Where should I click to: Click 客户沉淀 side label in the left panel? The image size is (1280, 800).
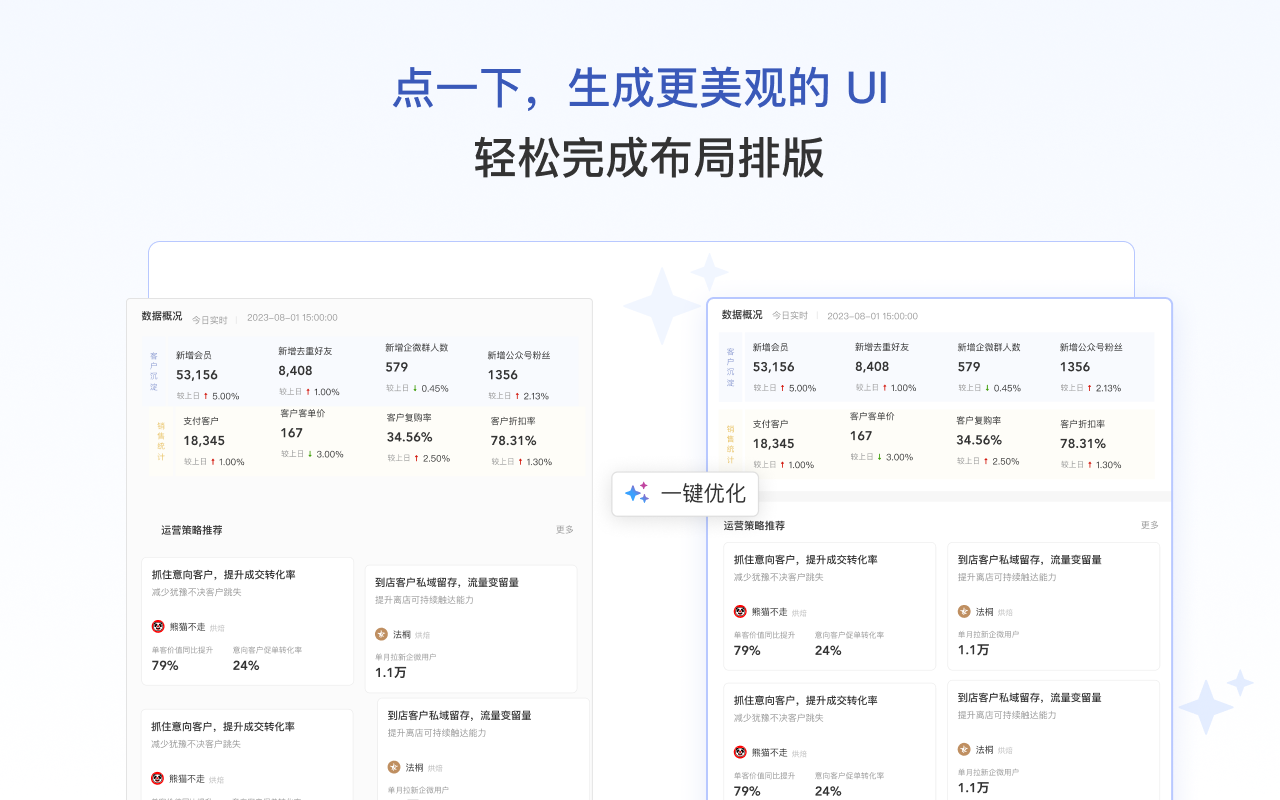pyautogui.click(x=154, y=371)
